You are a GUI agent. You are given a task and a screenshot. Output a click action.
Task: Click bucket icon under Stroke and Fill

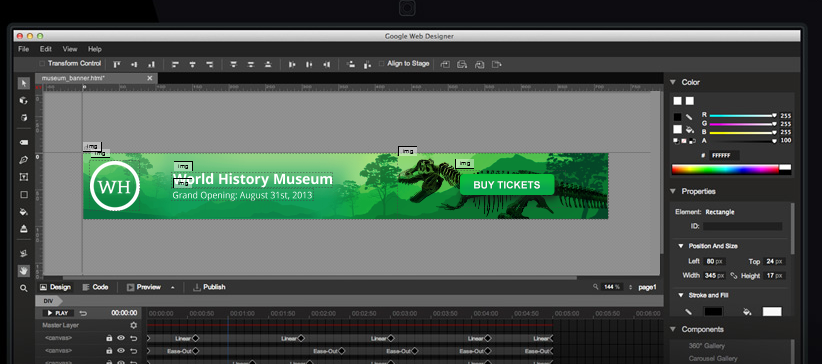[x=747, y=312]
